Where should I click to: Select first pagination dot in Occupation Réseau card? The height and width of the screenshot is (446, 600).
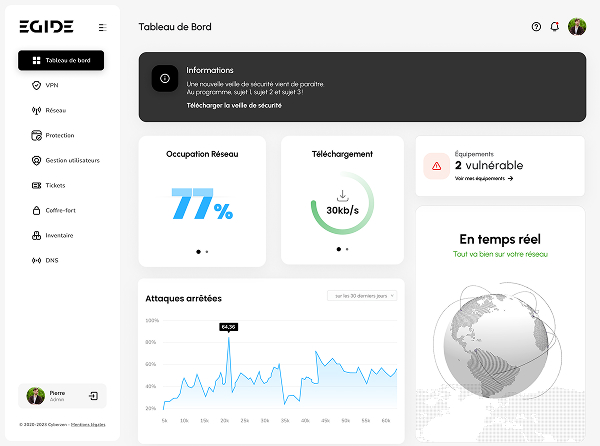pyautogui.click(x=198, y=252)
